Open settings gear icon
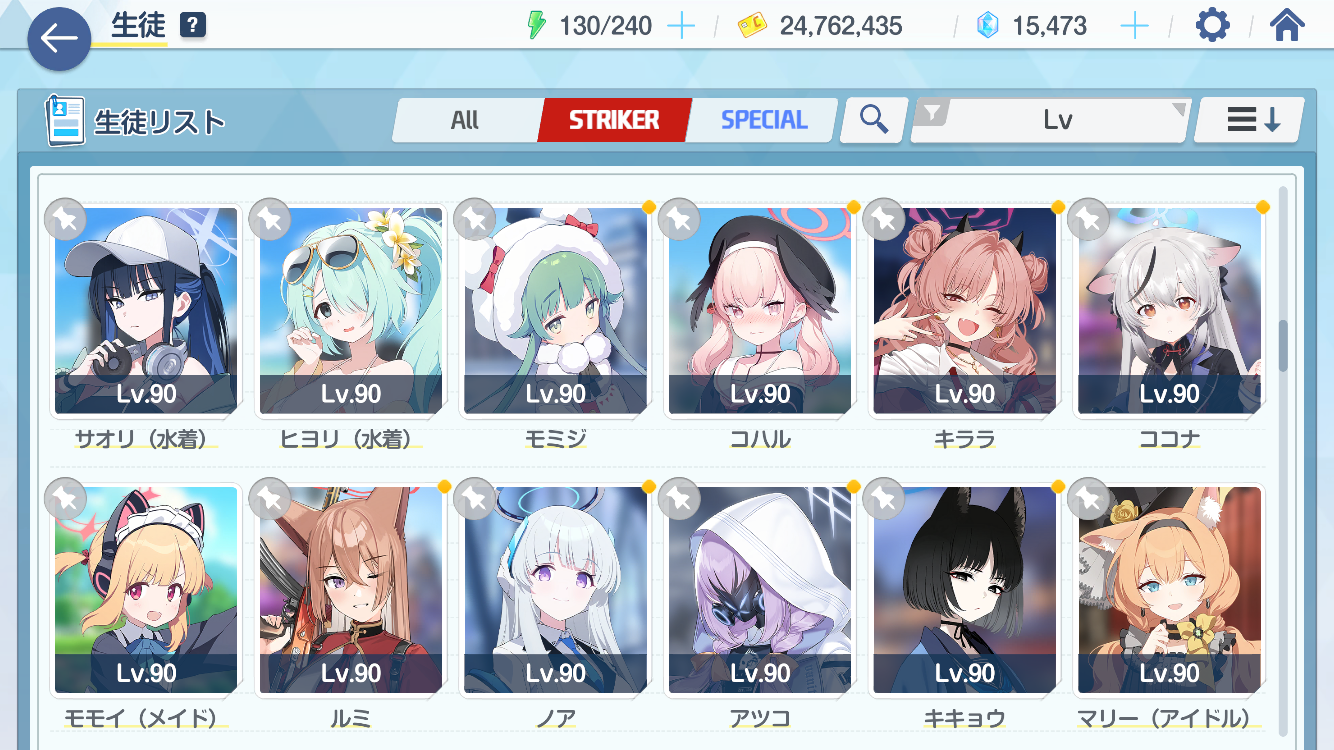The width and height of the screenshot is (1334, 750). [x=1213, y=25]
